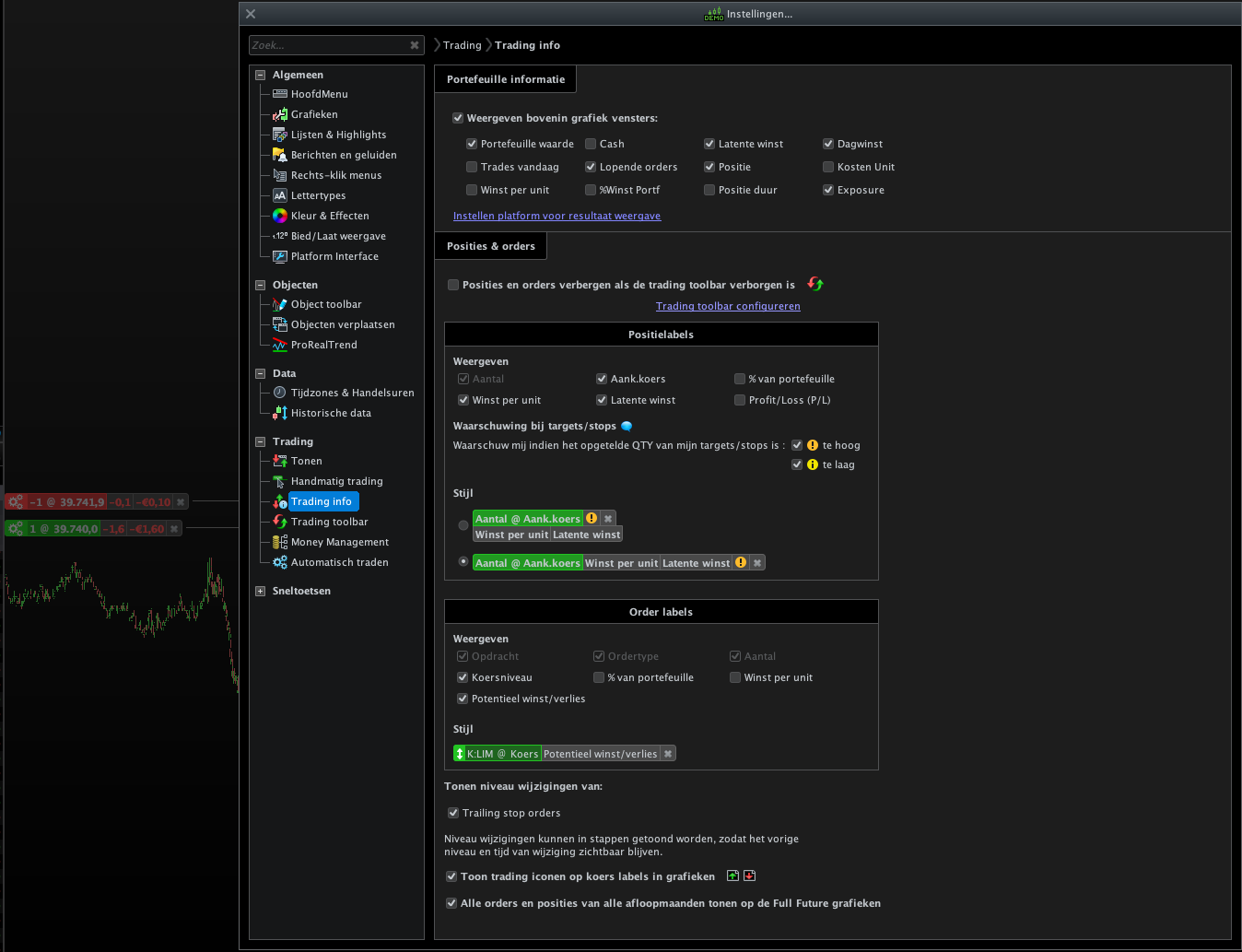
Task: Uncheck Portefeuille waarde checkbox
Action: (x=472, y=144)
